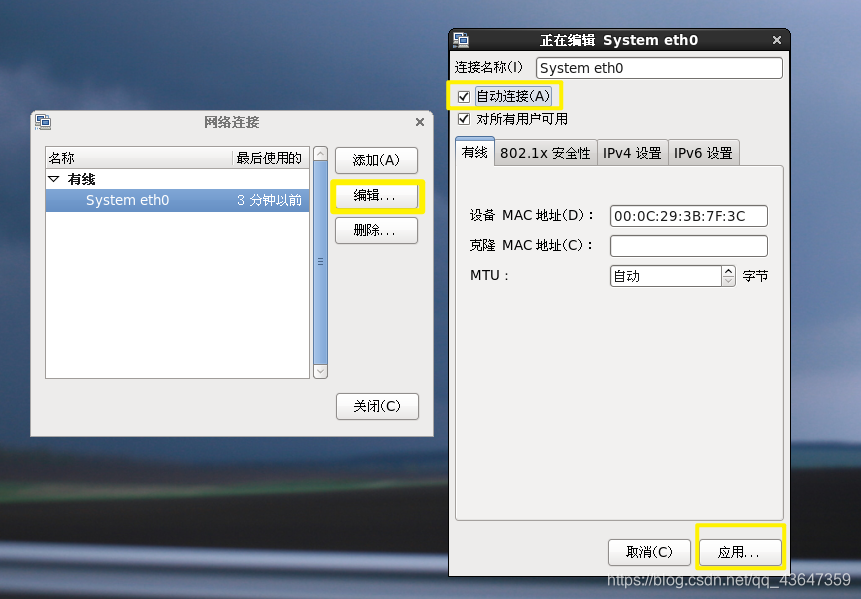
Task: Open the IPv6 设置 tab
Action: click(703, 153)
